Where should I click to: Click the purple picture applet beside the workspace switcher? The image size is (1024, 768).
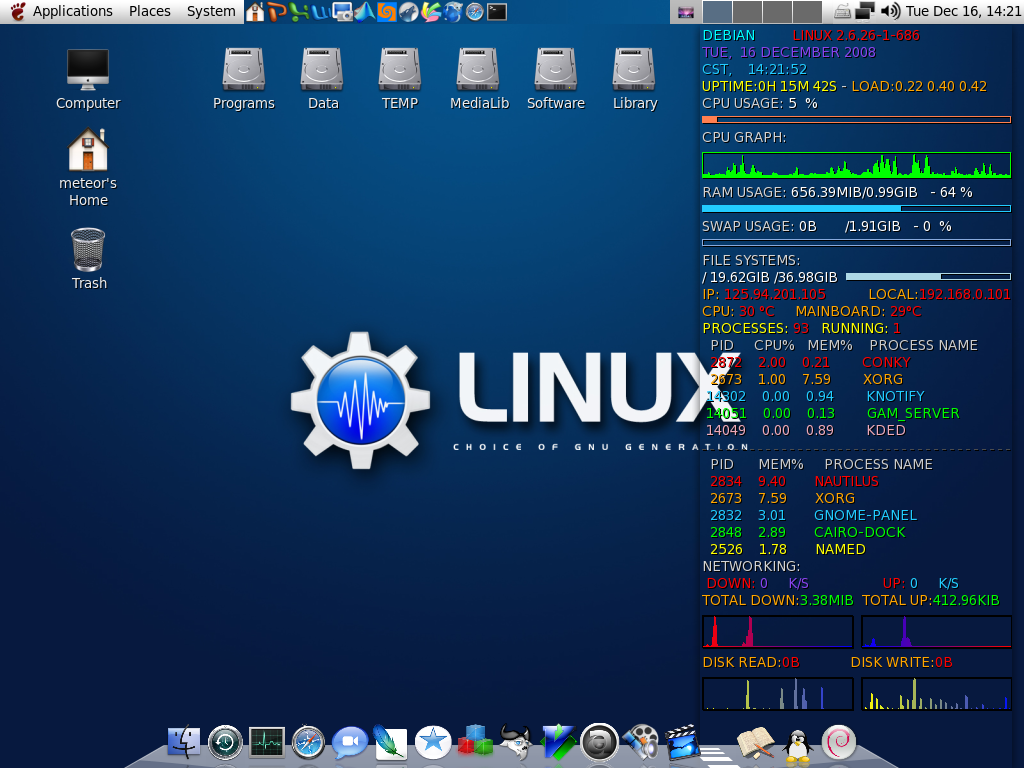click(686, 12)
